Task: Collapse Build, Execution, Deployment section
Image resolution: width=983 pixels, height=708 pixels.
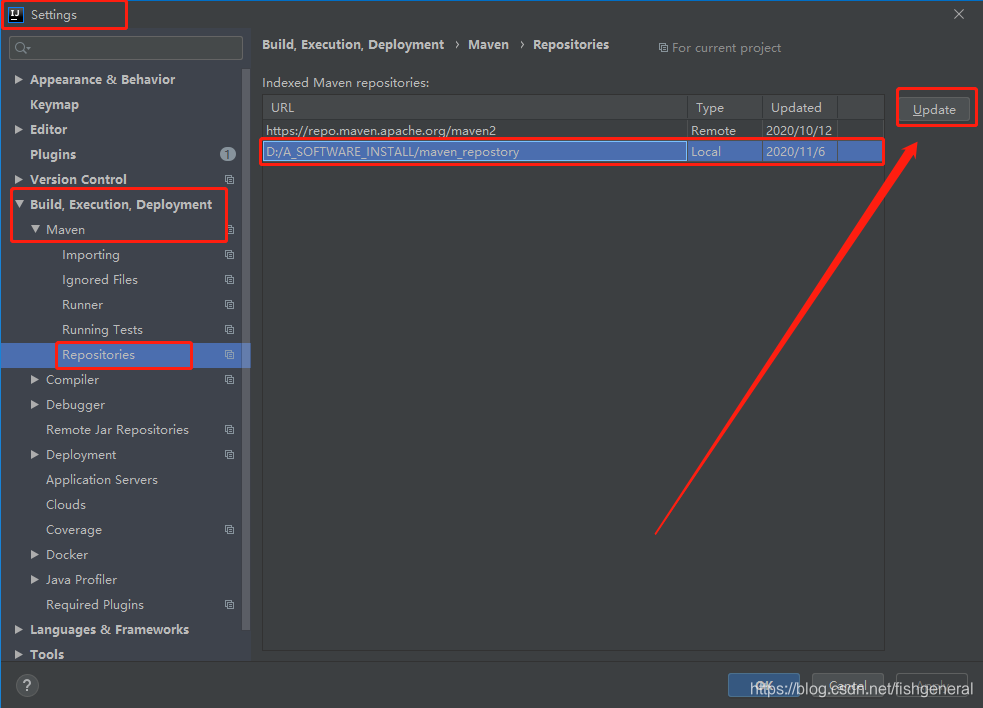Action: pos(19,204)
